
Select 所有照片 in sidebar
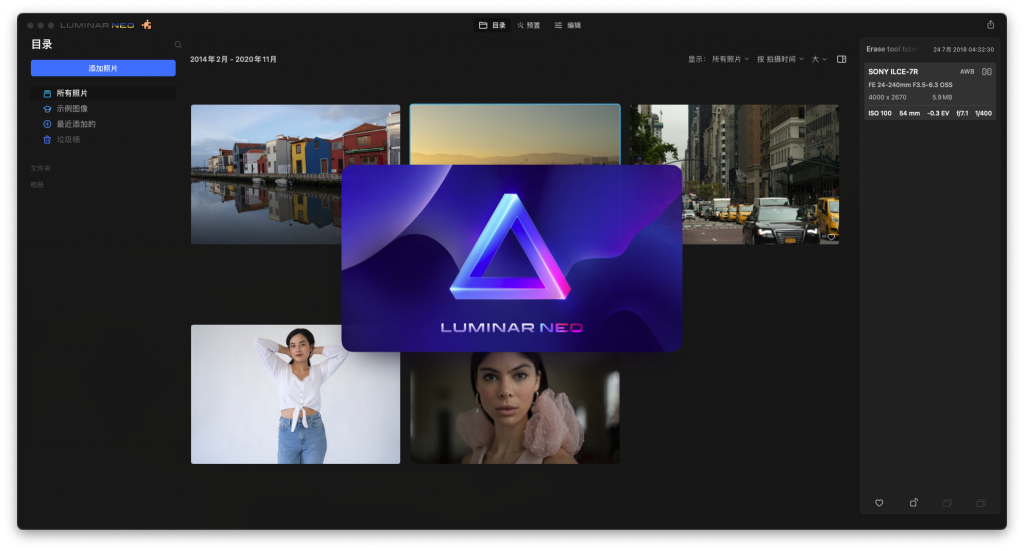click(x=103, y=93)
